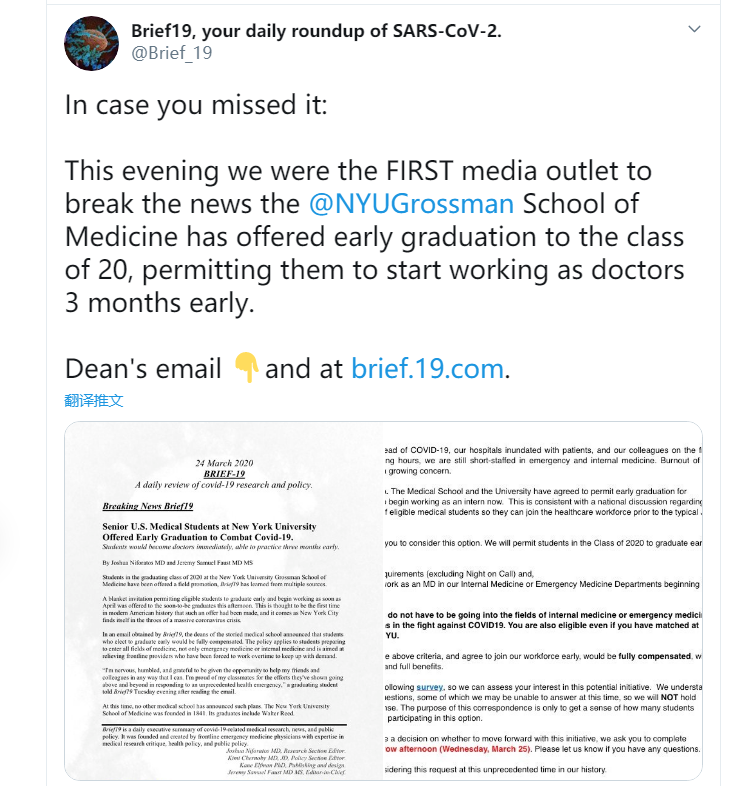Click the "Dean's email" text line
Screen dimensions: 749x786
tap(143, 368)
